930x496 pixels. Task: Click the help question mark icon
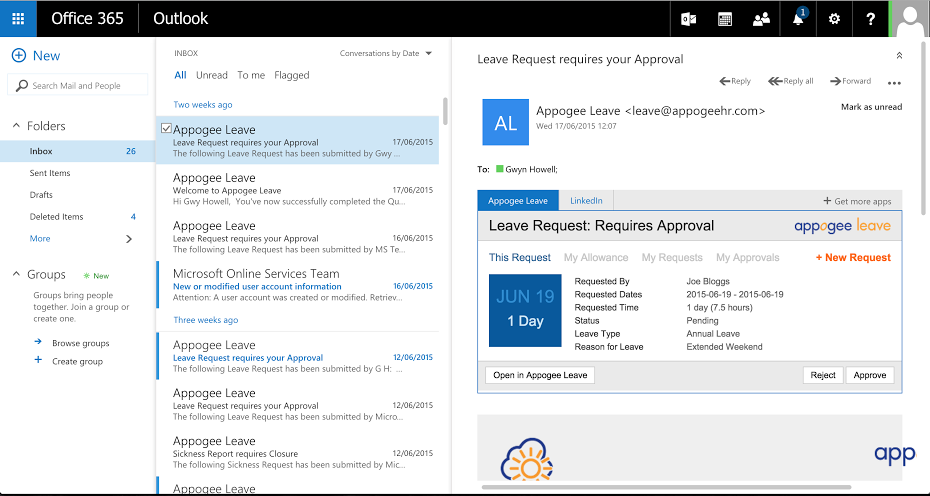[871, 19]
